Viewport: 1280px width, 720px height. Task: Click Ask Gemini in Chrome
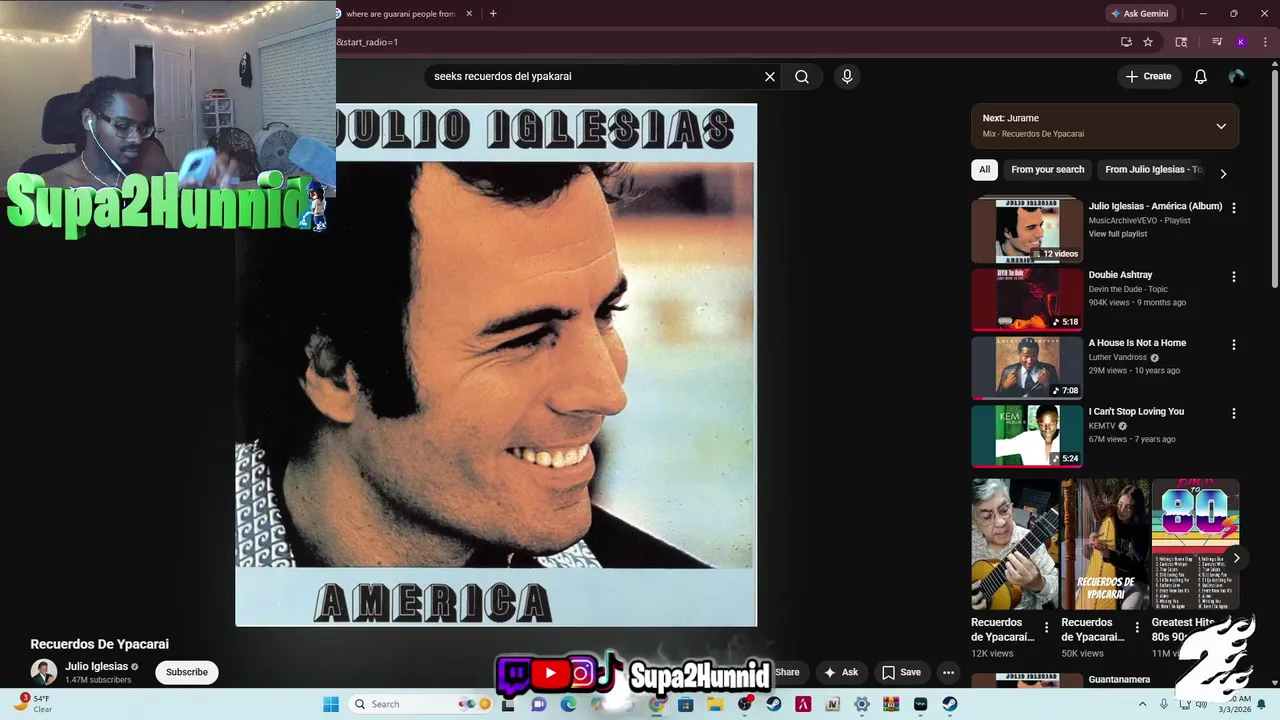(1139, 14)
